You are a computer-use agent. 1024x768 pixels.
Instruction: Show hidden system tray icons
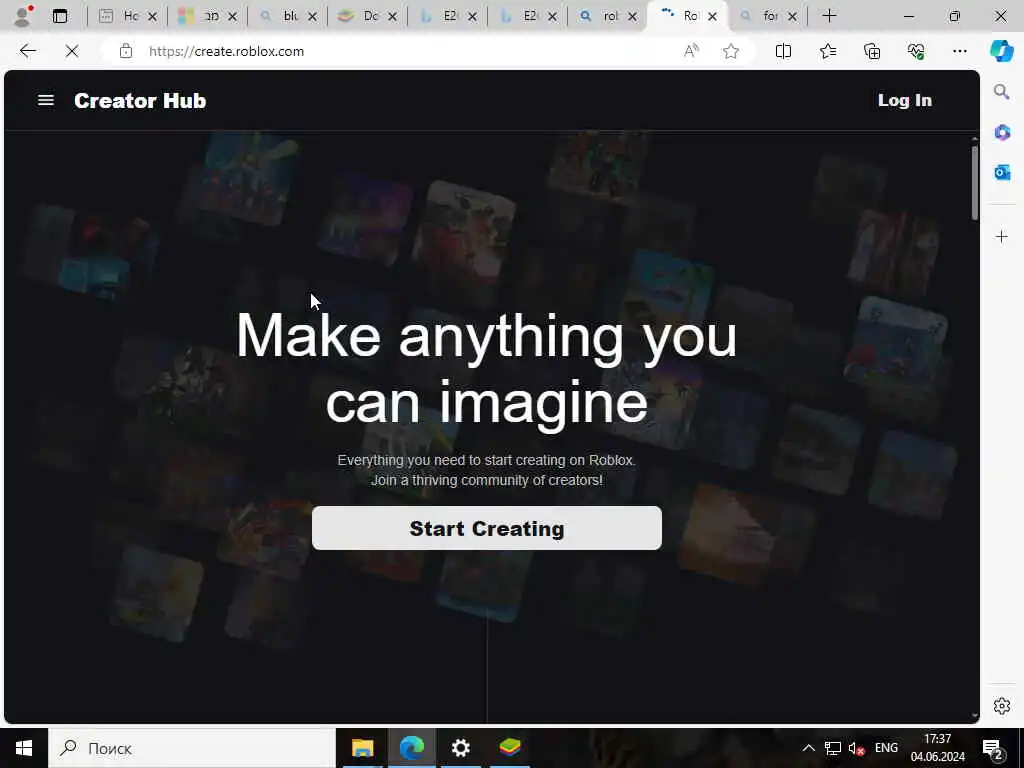[x=808, y=748]
